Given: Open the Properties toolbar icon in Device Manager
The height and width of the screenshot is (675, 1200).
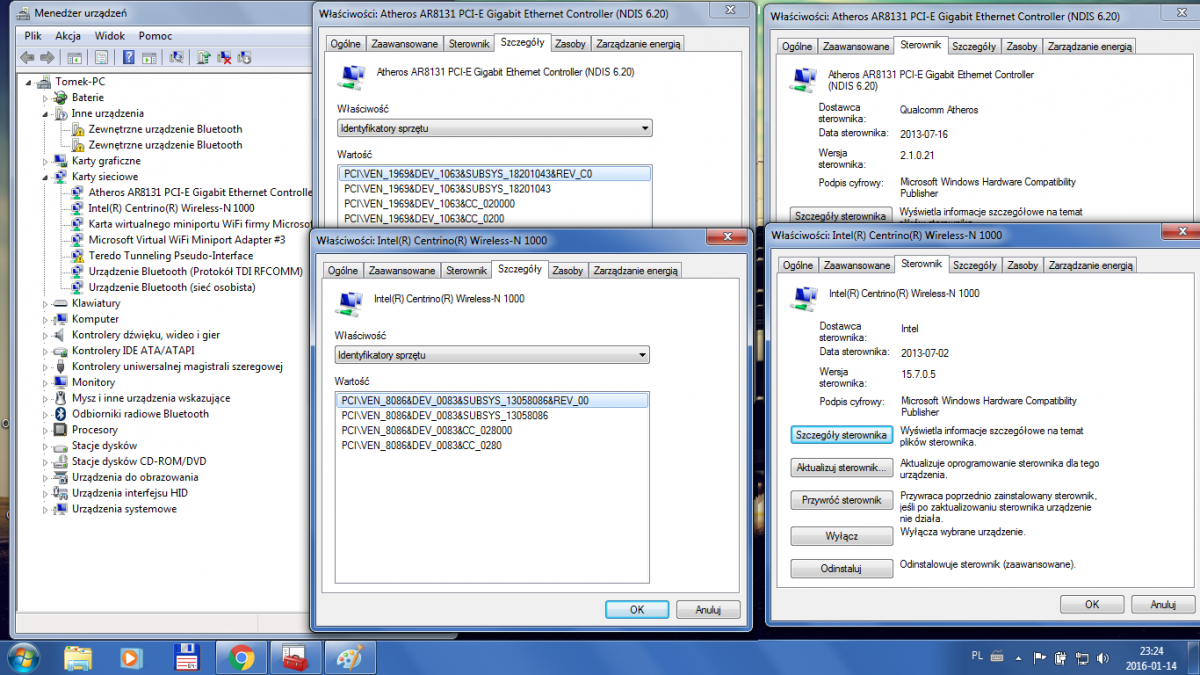Looking at the screenshot, I should (101, 58).
